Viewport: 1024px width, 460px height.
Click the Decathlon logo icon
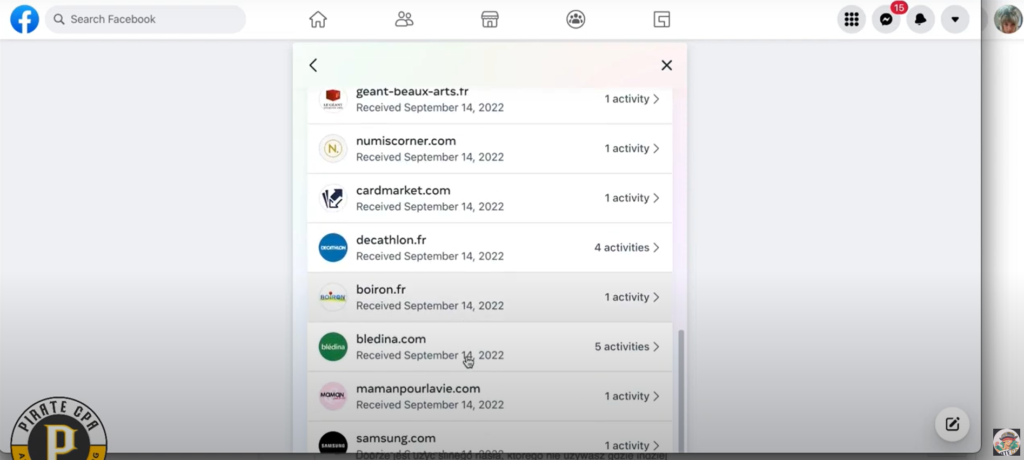tap(333, 248)
